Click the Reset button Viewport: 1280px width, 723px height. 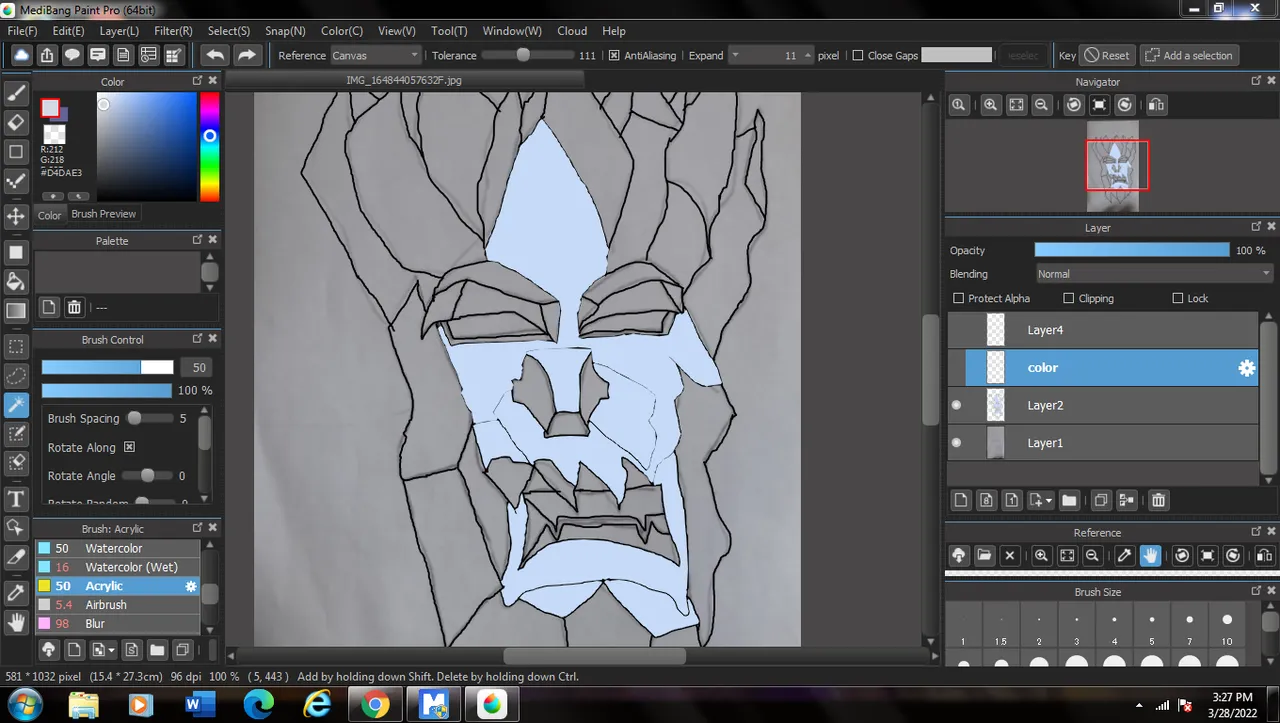[1108, 56]
